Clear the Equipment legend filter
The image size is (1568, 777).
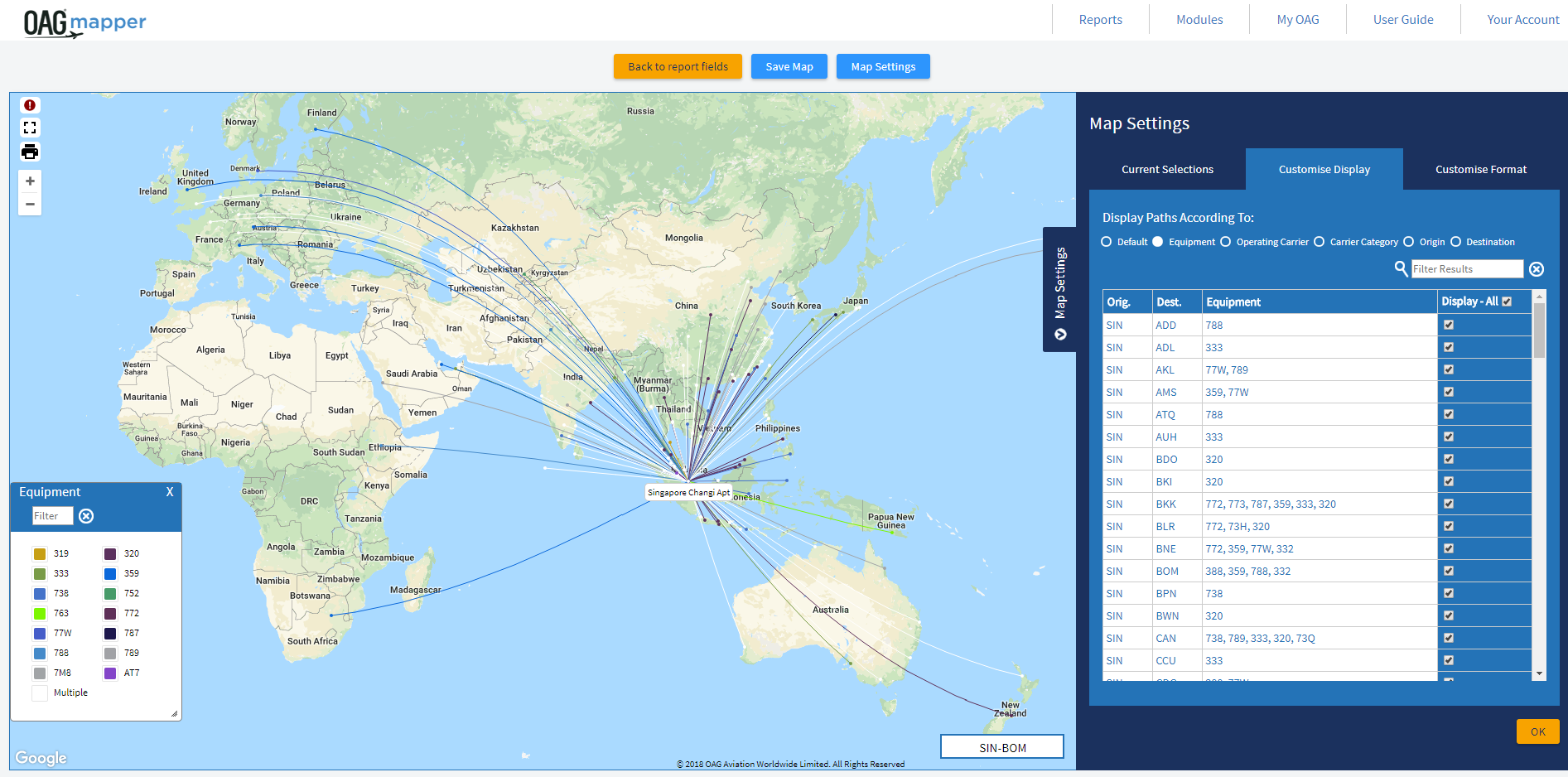86,516
